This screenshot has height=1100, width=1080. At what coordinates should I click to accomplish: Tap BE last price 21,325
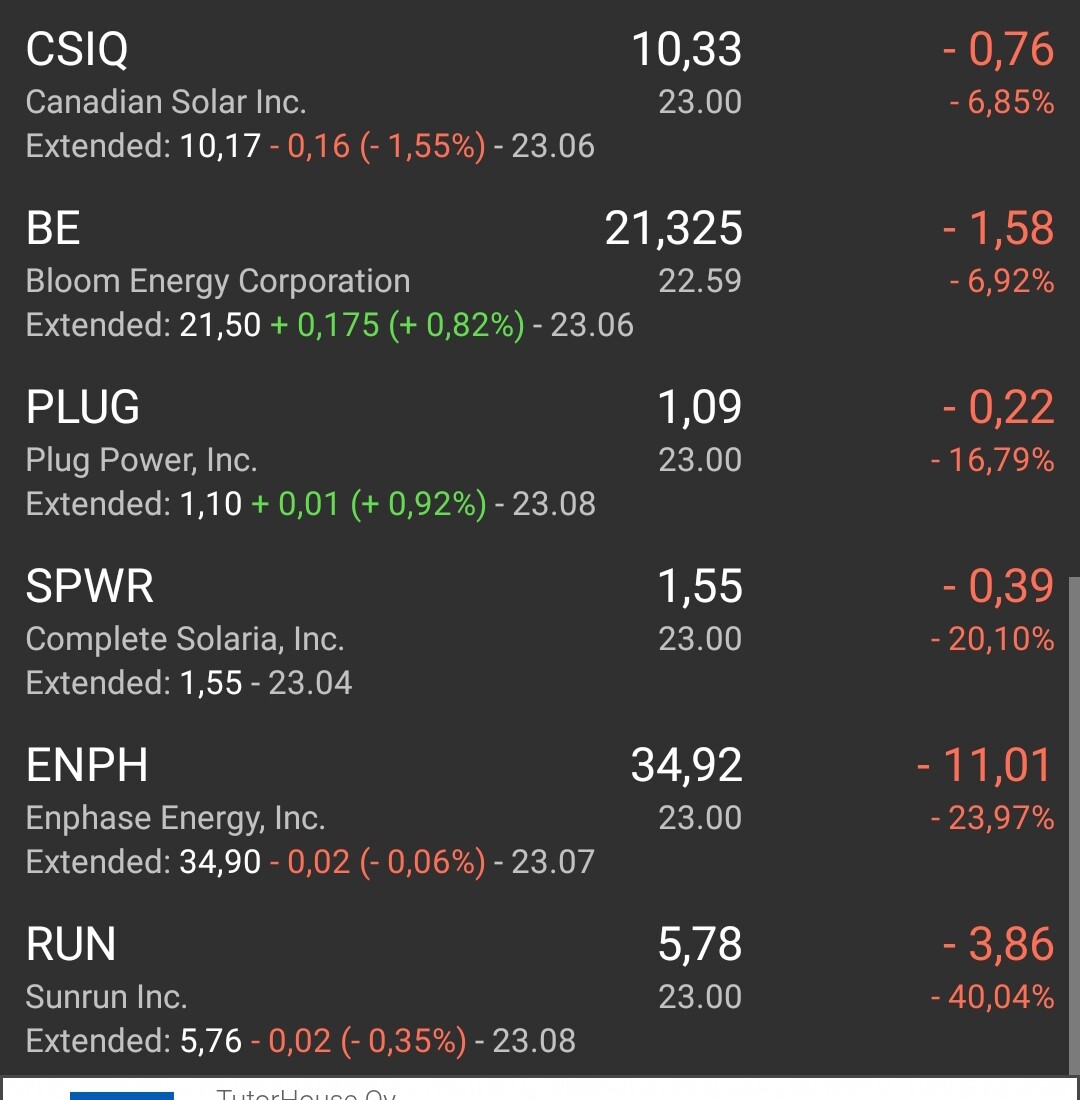(x=673, y=229)
